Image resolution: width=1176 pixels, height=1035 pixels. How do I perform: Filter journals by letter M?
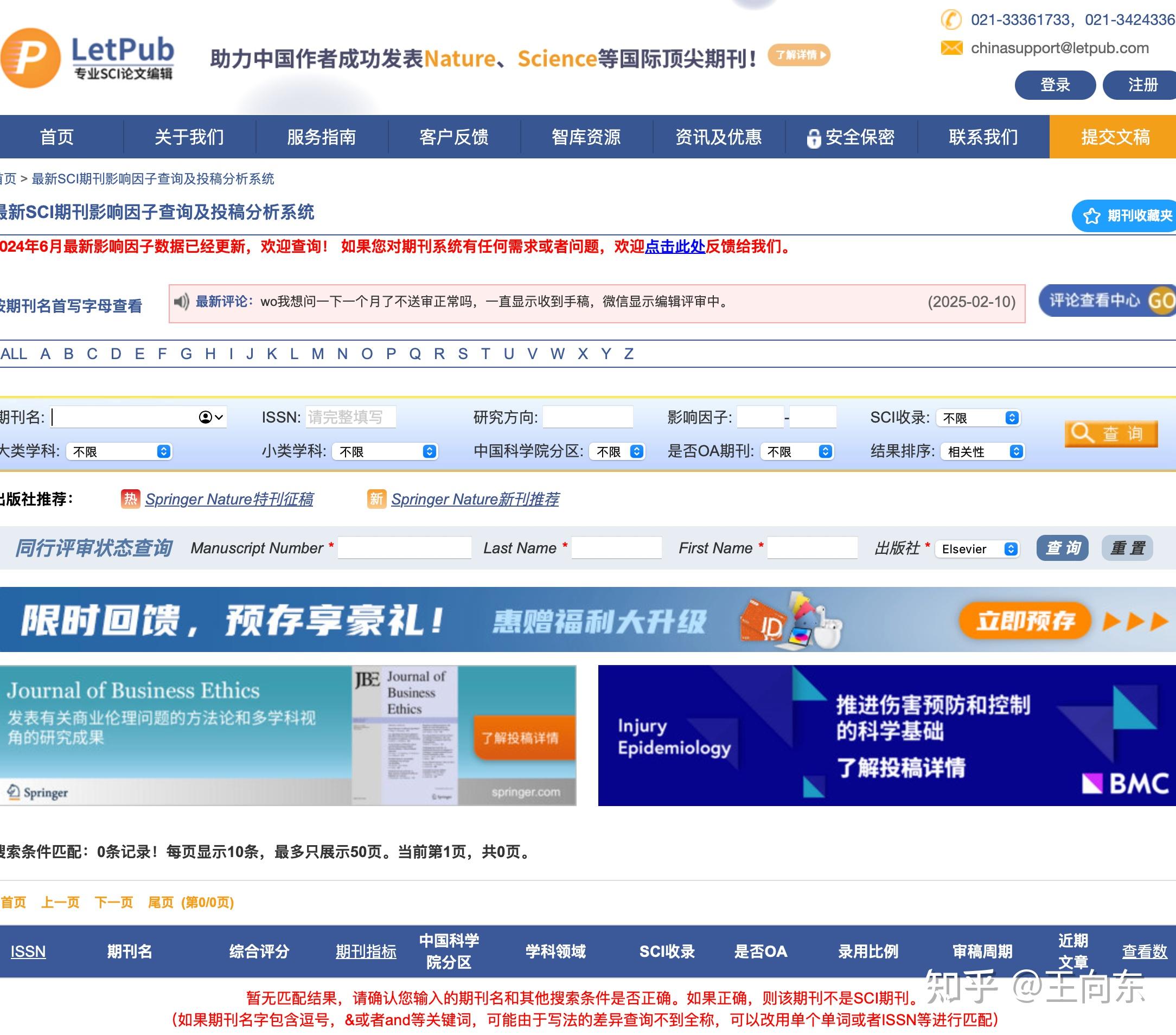(x=317, y=354)
